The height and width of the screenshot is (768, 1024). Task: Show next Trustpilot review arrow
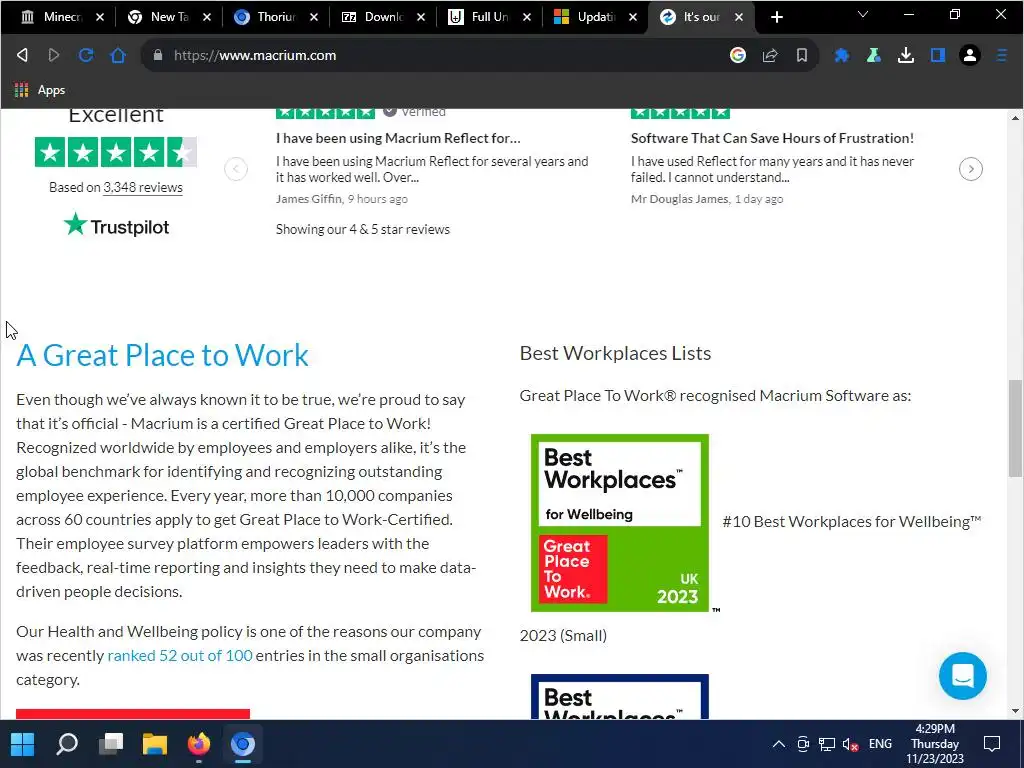tap(971, 169)
